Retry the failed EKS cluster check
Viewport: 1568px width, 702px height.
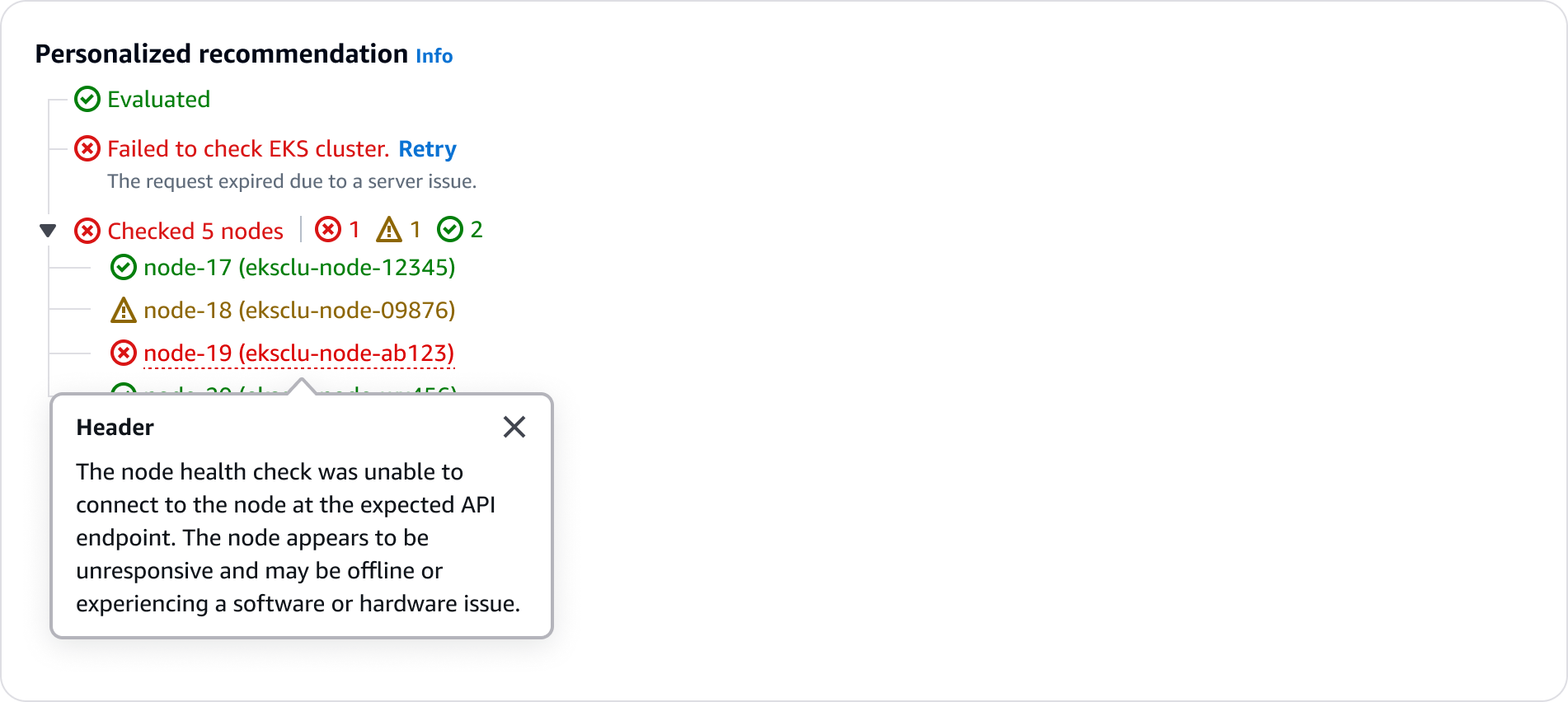click(x=427, y=149)
